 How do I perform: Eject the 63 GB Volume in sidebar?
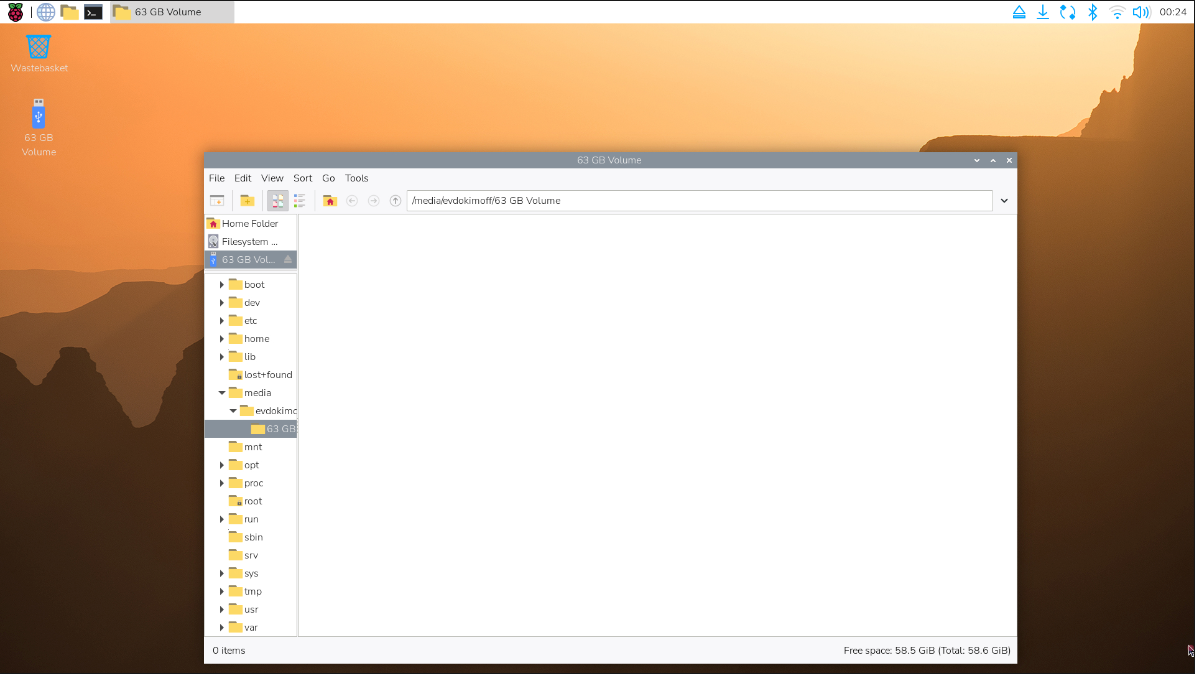pyautogui.click(x=288, y=259)
